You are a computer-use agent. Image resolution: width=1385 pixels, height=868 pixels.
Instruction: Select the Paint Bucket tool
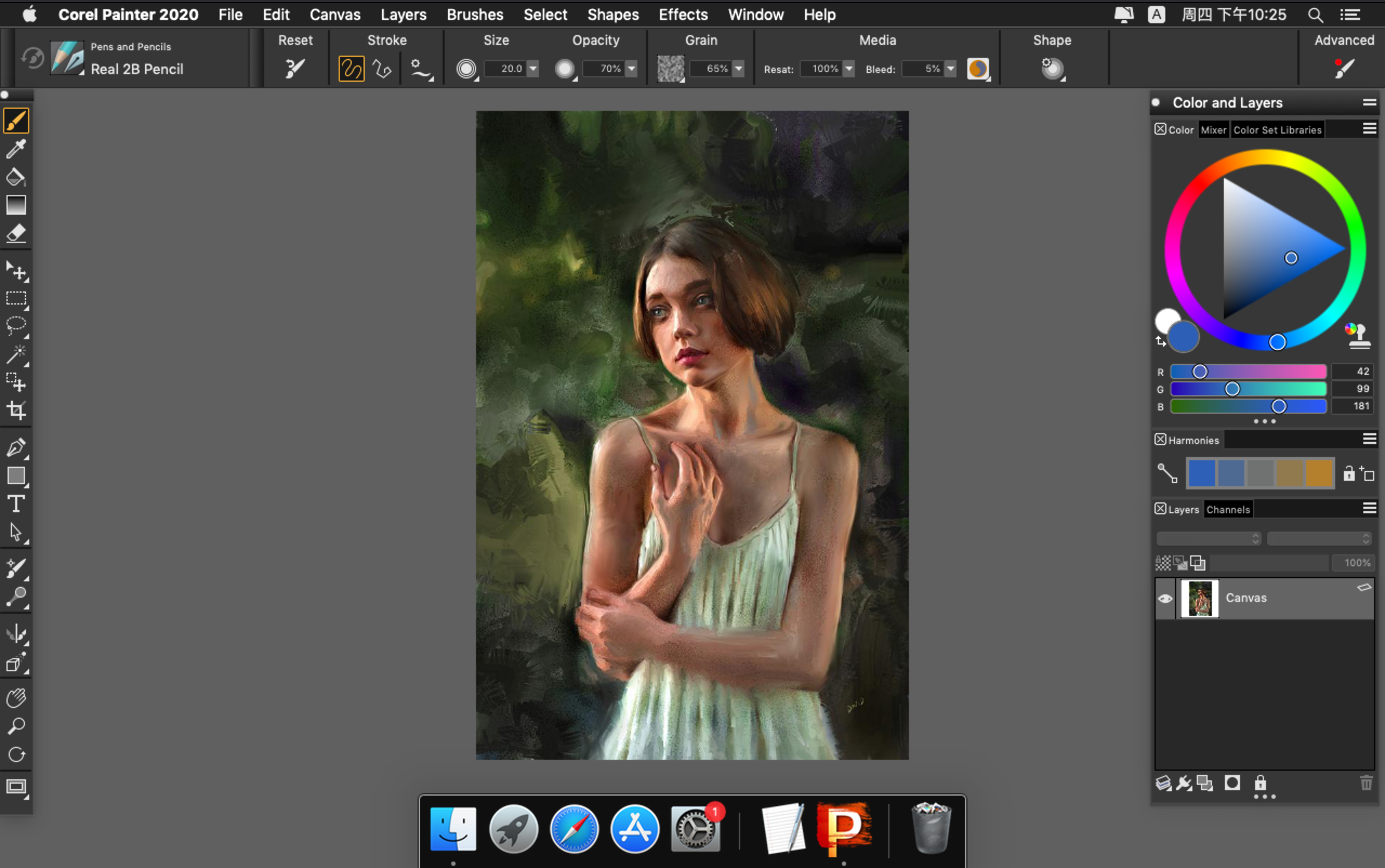tap(16, 177)
